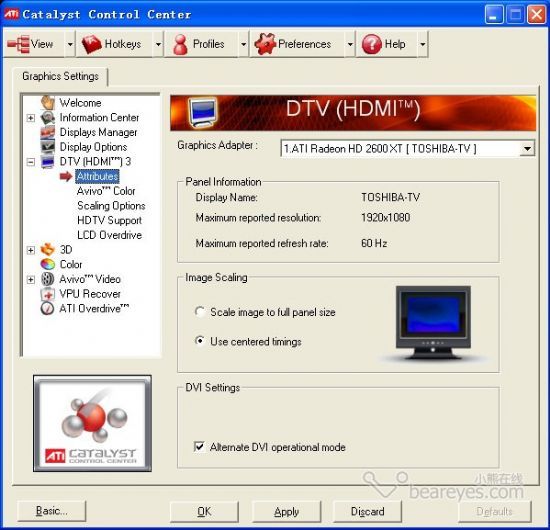Image resolution: width=550 pixels, height=530 pixels.
Task: Uncheck Alternate DVI operational mode
Action: [199, 447]
